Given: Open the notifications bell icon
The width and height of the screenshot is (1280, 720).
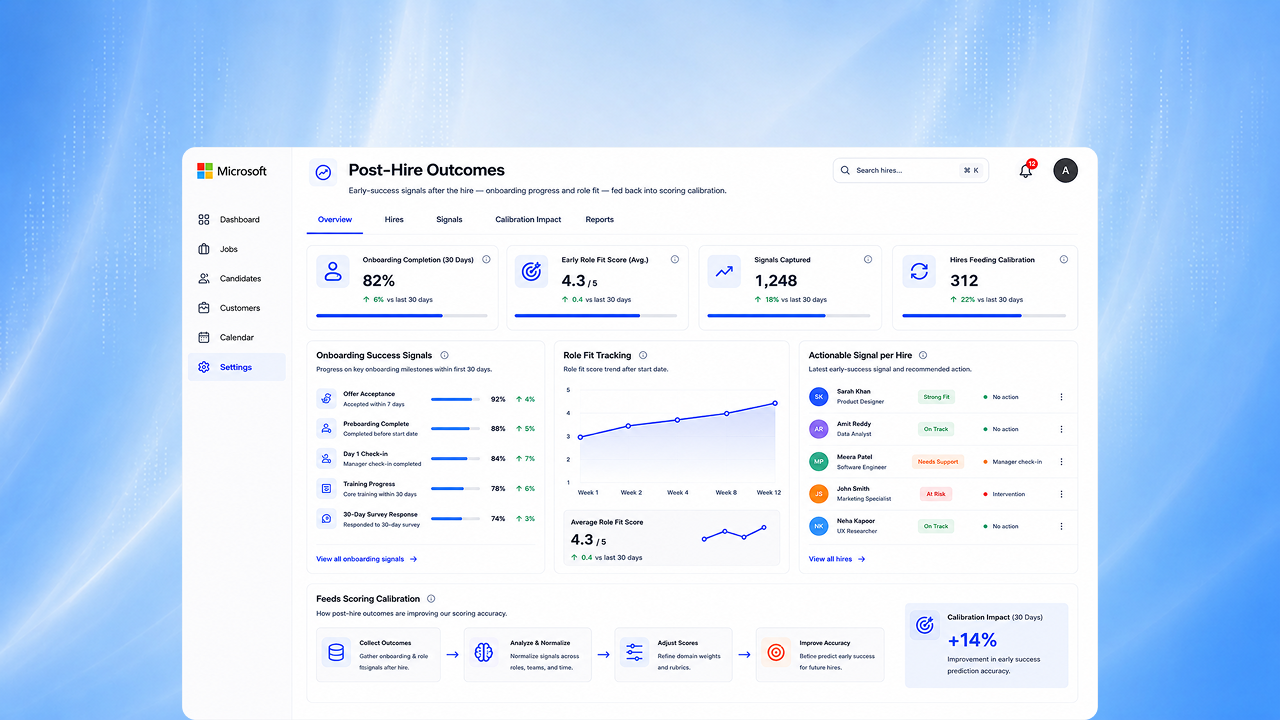Looking at the screenshot, I should point(1025,171).
